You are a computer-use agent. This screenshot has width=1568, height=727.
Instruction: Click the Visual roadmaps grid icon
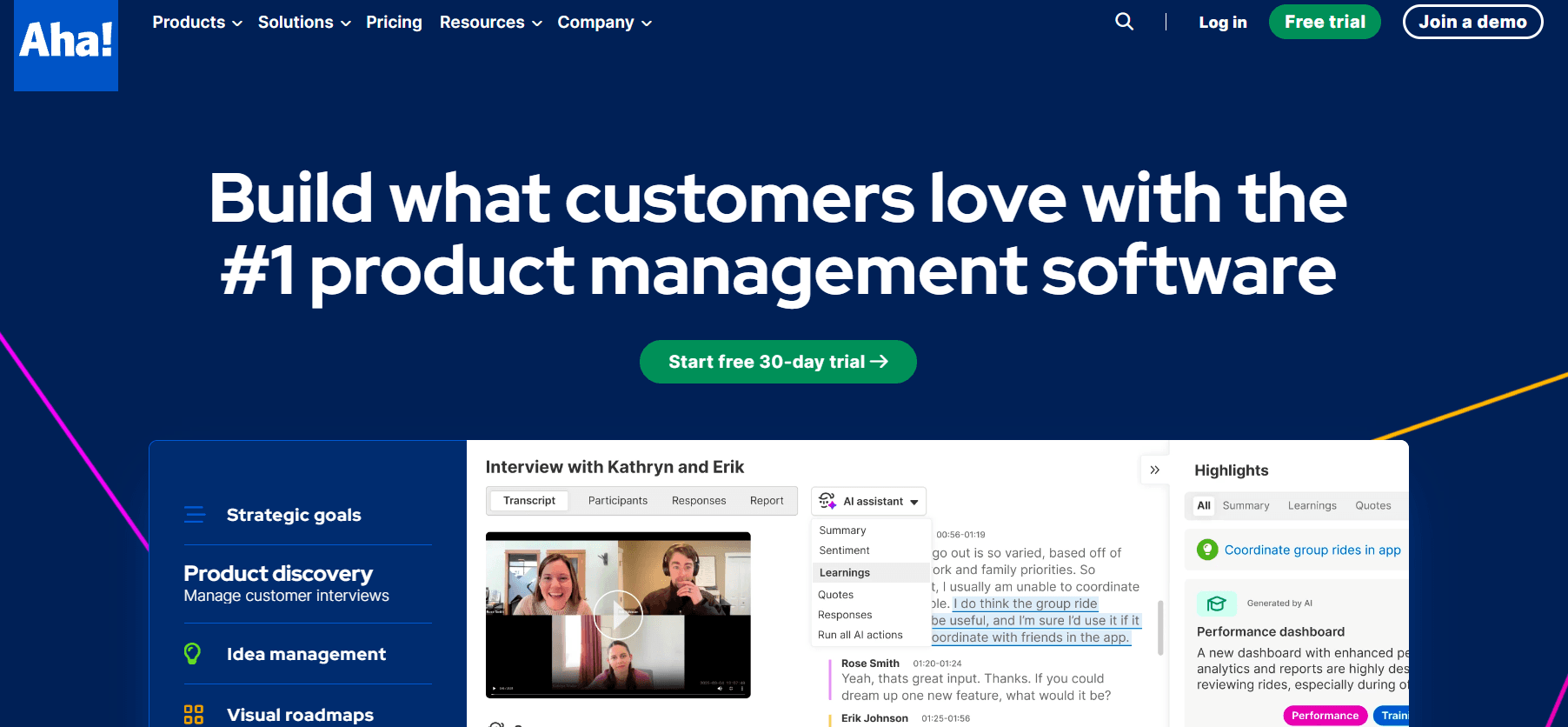(194, 715)
